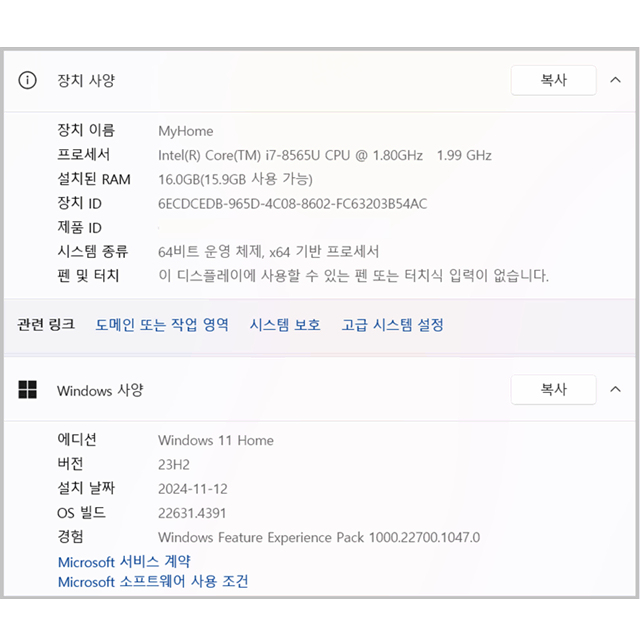640x640 pixels.
Task: Copy Windows specifications with the 복사 button
Action: tap(553, 389)
